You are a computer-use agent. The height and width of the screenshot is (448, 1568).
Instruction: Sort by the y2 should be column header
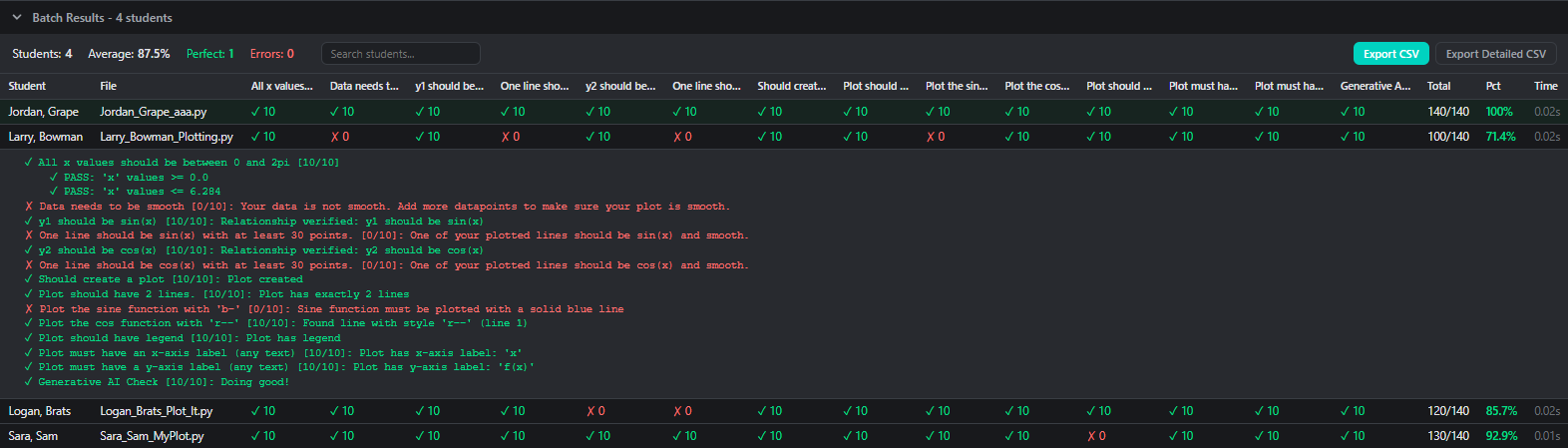tap(620, 86)
